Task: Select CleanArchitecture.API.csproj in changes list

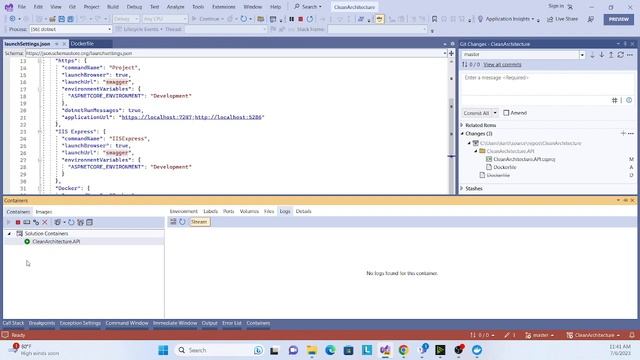Action: (x=524, y=159)
